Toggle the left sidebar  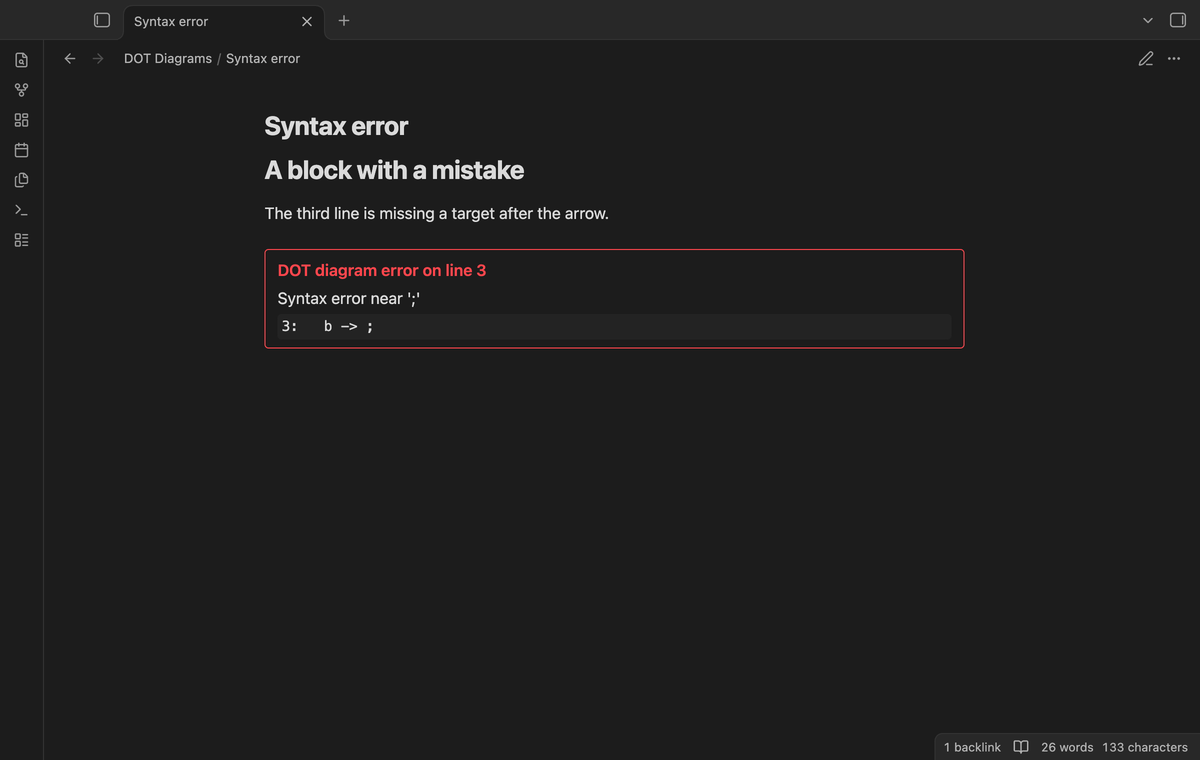(x=101, y=20)
